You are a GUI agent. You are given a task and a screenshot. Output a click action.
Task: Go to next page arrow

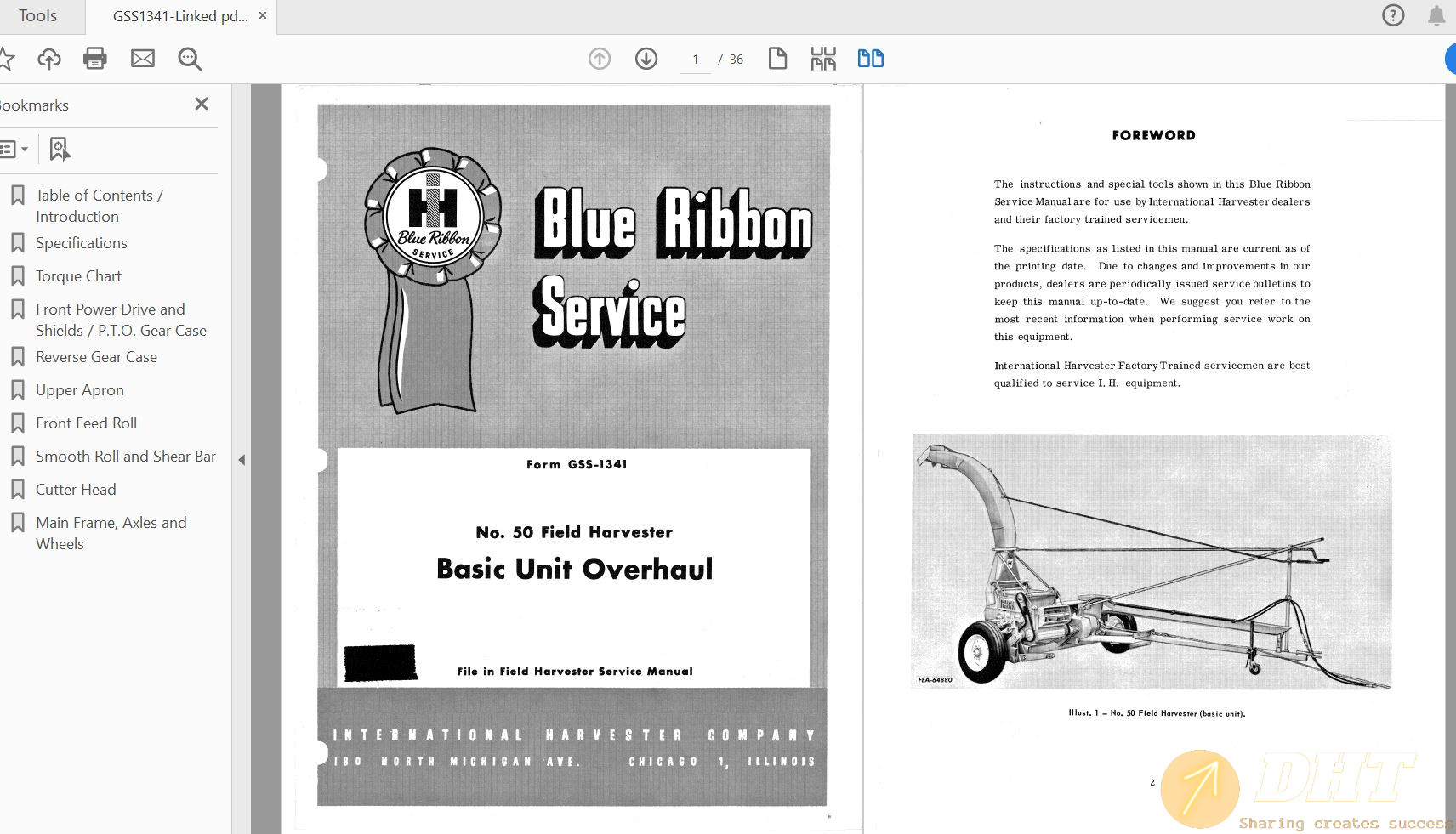pos(646,59)
